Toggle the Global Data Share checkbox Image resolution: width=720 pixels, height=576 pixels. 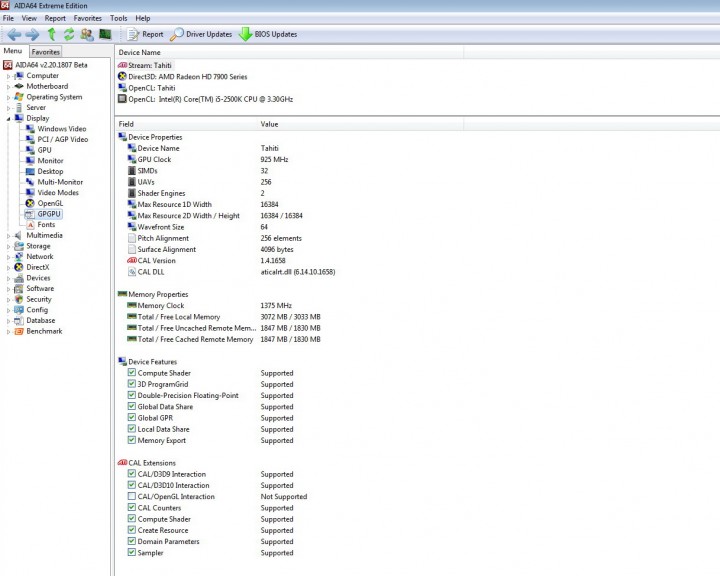point(132,406)
